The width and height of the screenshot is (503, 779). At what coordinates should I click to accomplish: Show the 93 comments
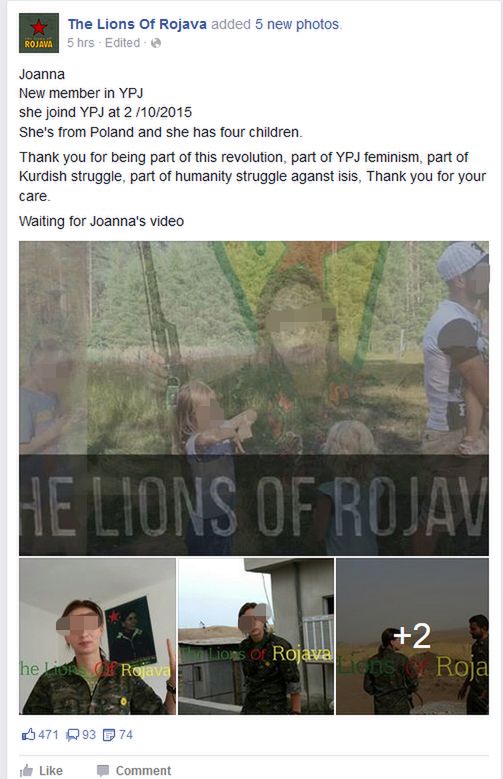click(88, 735)
